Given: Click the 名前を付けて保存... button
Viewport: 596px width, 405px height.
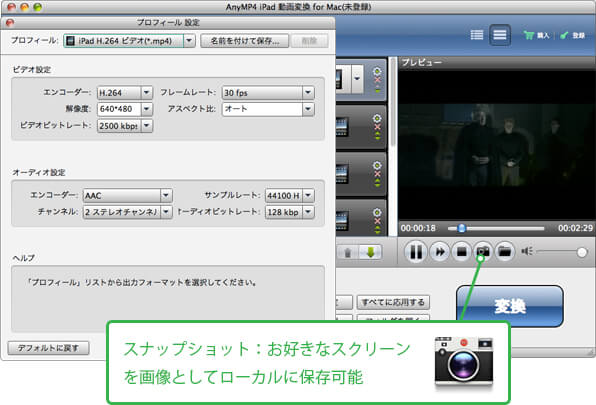Looking at the screenshot, I should click(x=244, y=41).
